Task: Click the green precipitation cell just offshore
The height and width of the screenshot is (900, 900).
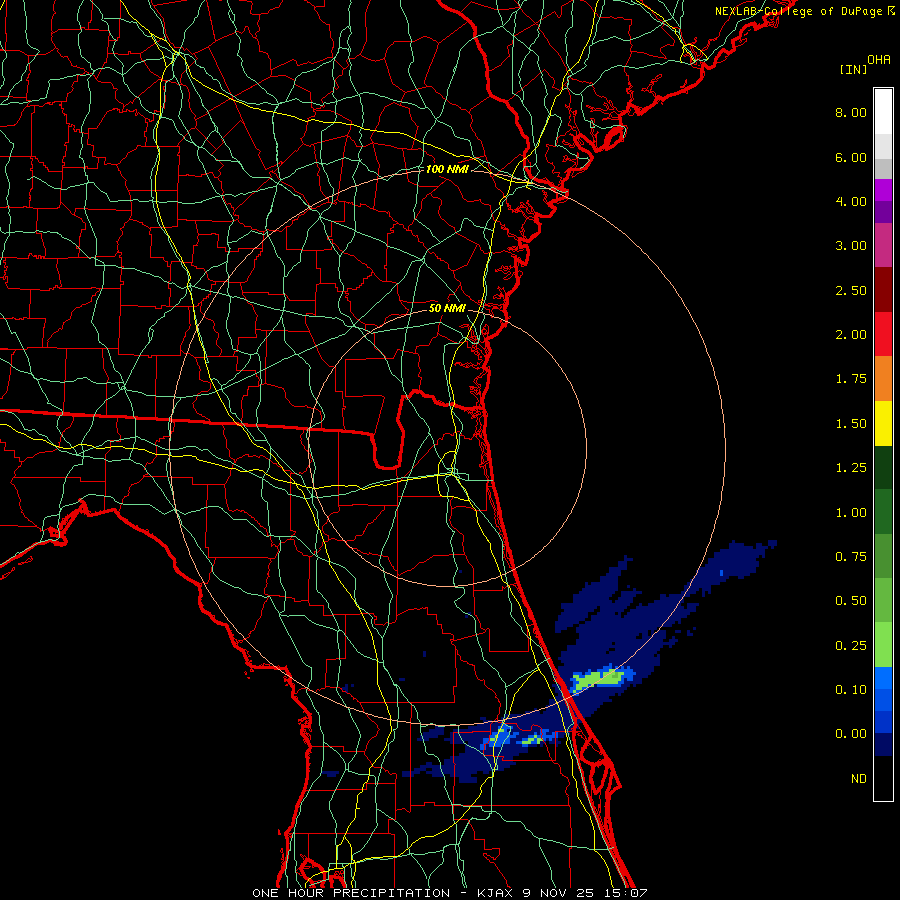Action: (x=598, y=679)
